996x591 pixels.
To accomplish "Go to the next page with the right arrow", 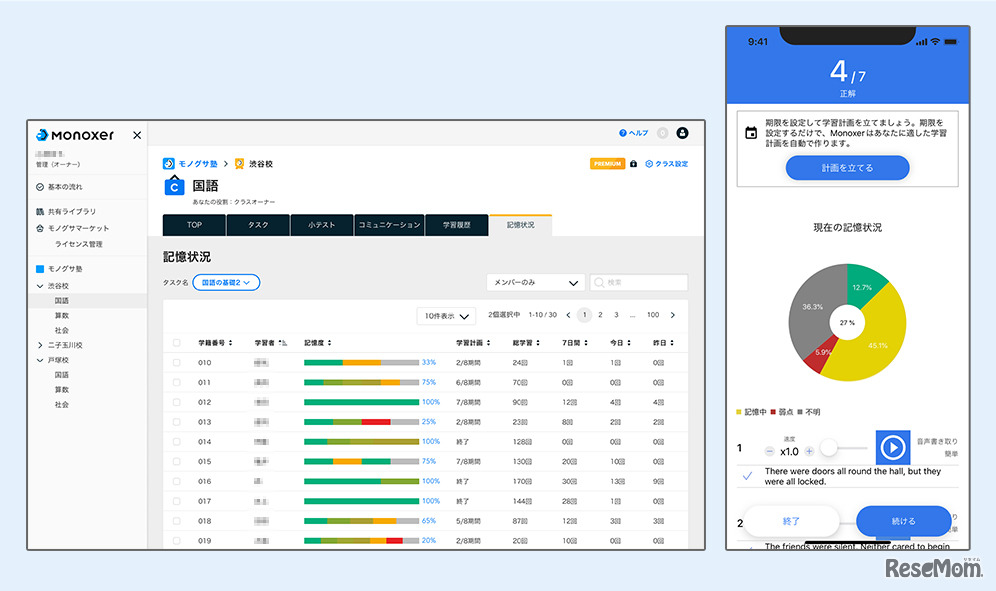I will point(672,315).
